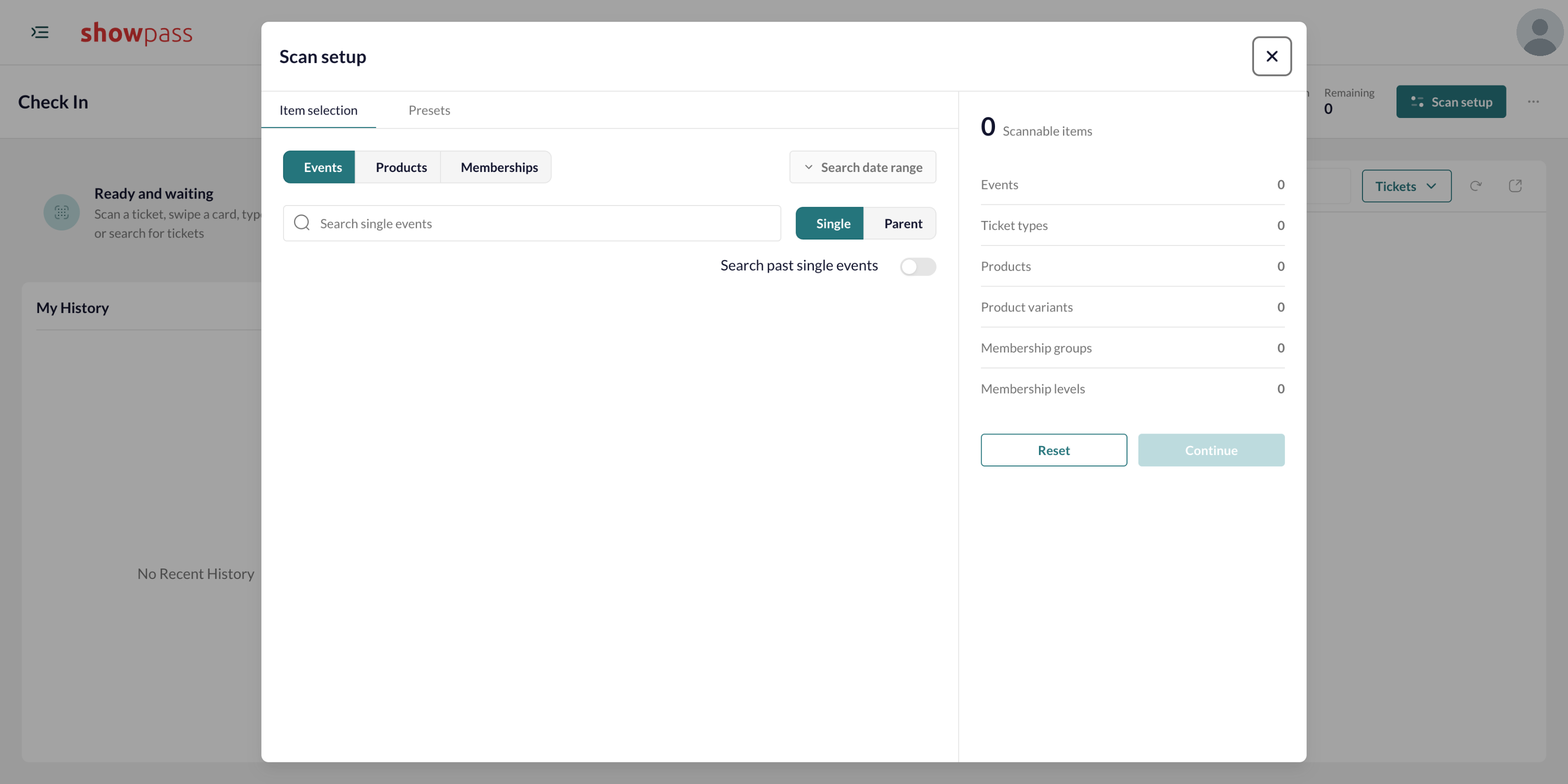1568x784 pixels.
Task: Click the Check In page title
Action: coord(53,101)
